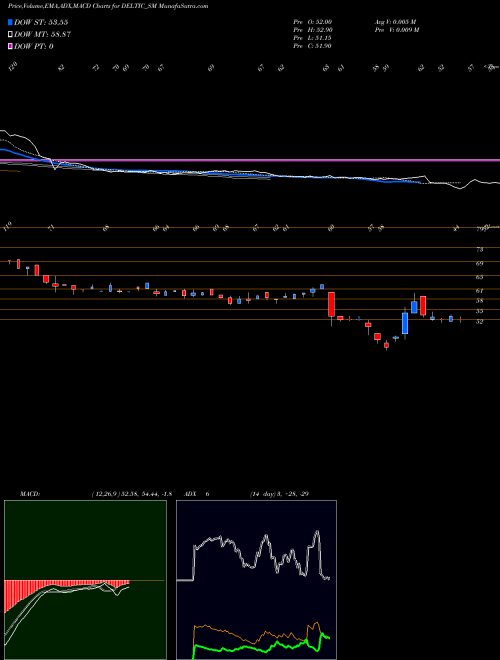This screenshot has height=660, width=500.
Task: Click the blue DOW ST legend swatch
Action: click(10, 22)
